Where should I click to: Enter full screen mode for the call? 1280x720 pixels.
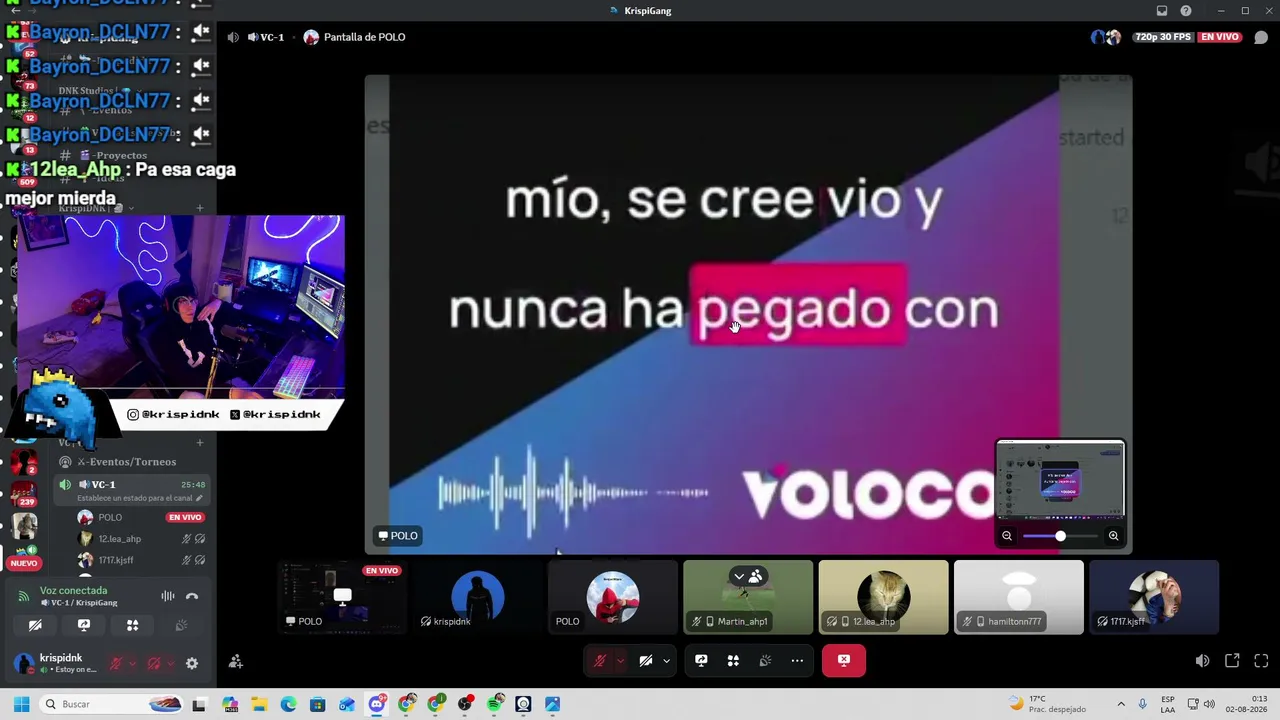pos(1261,661)
